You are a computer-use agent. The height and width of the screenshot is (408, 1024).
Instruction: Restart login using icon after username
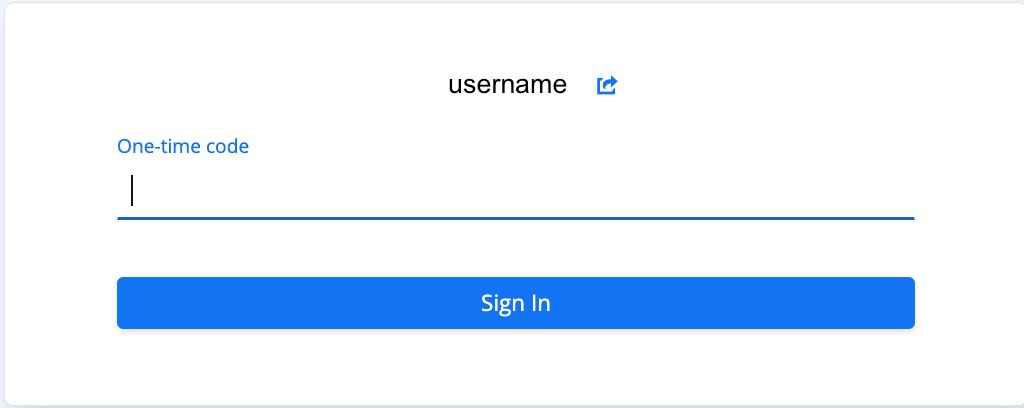(607, 86)
